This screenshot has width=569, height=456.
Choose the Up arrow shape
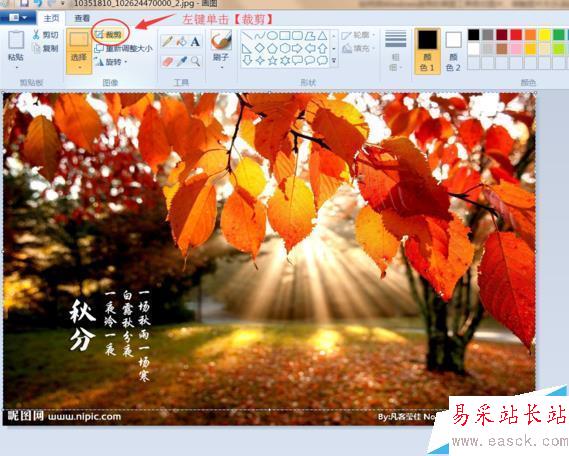click(322, 48)
